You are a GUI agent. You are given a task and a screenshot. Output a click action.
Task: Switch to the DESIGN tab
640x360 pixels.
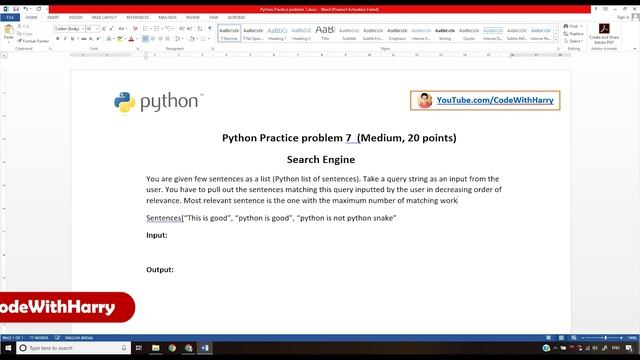76,18
